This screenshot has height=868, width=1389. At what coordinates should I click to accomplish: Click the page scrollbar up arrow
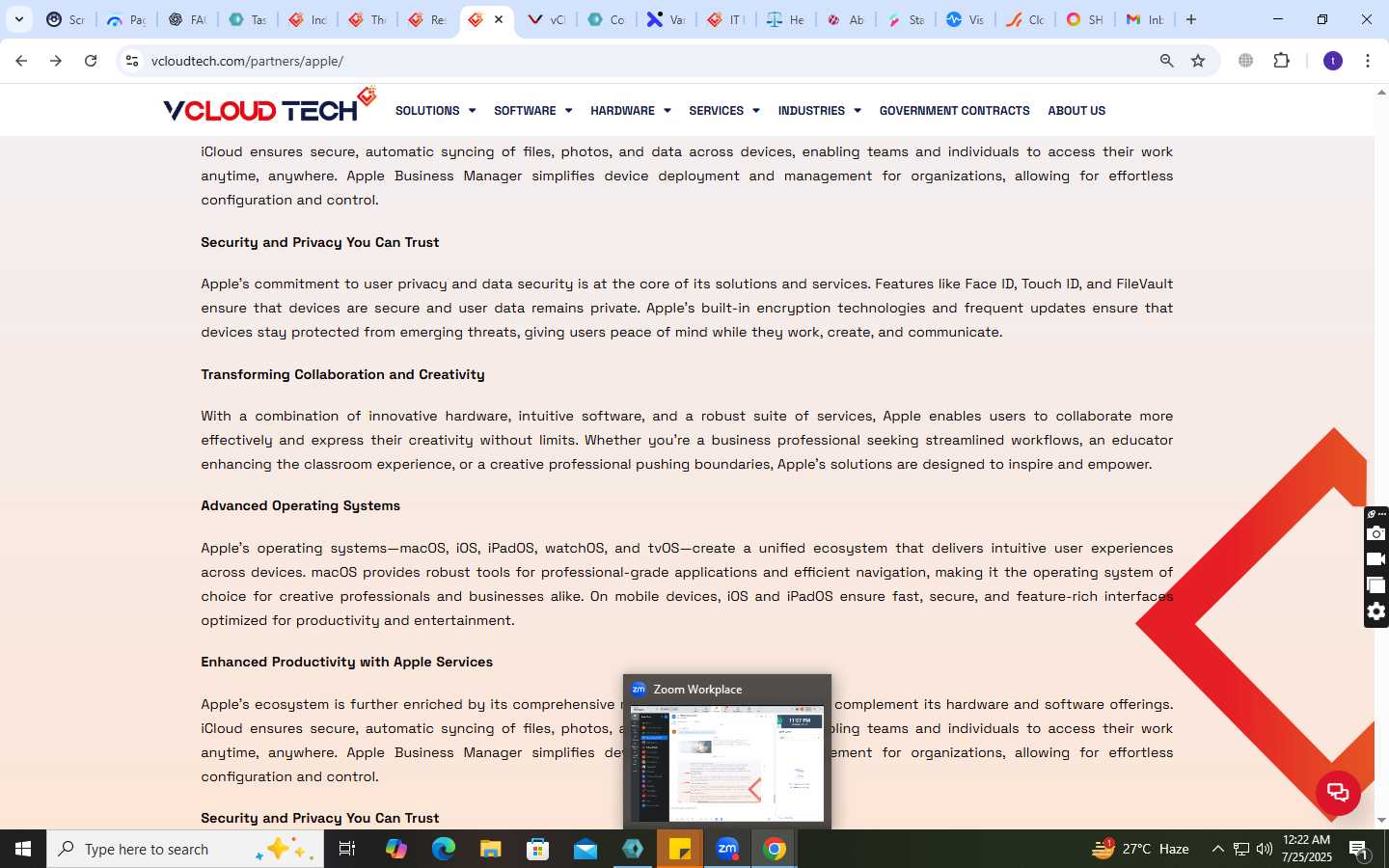(x=1381, y=93)
